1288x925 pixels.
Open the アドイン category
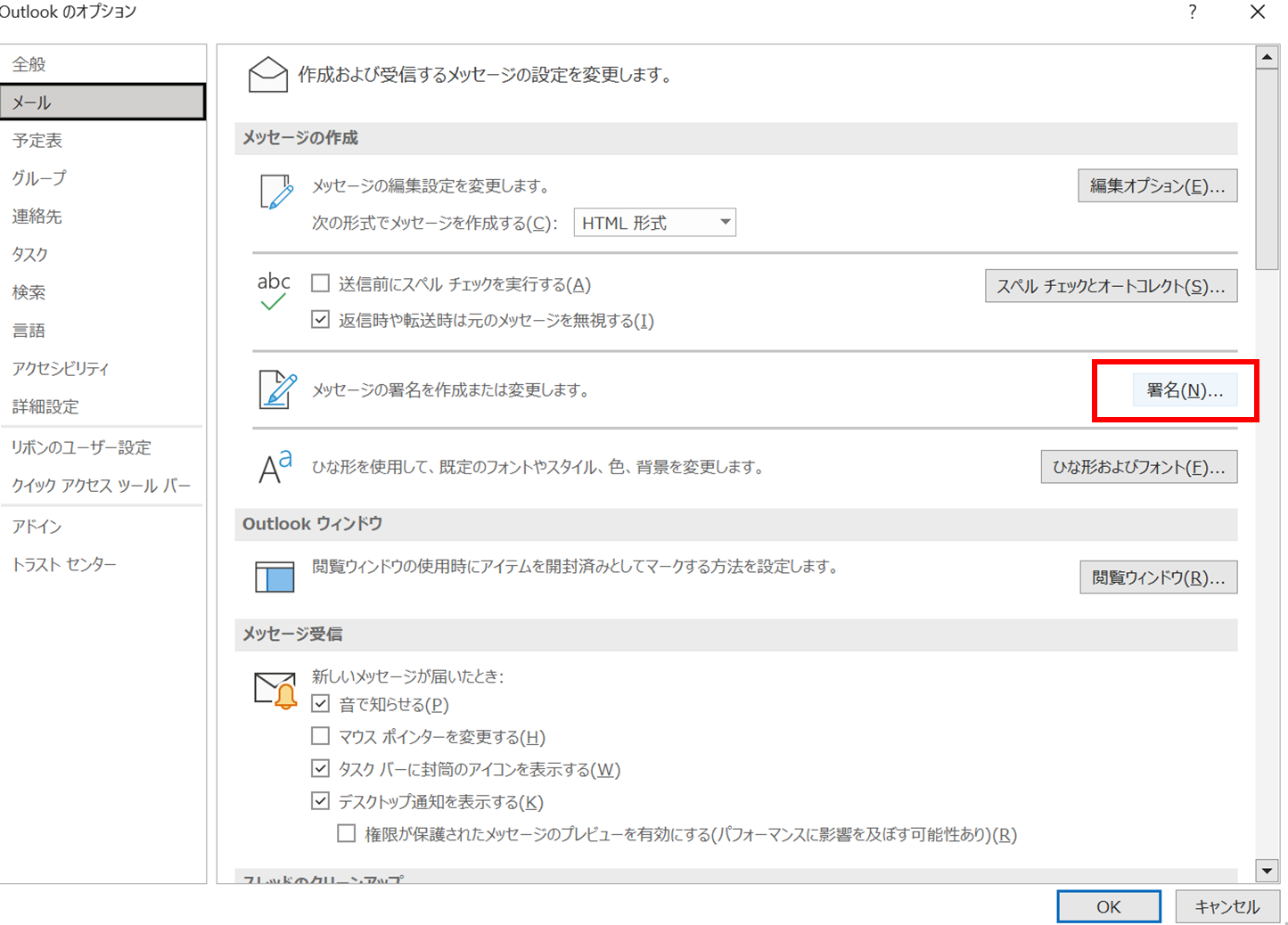103,527
